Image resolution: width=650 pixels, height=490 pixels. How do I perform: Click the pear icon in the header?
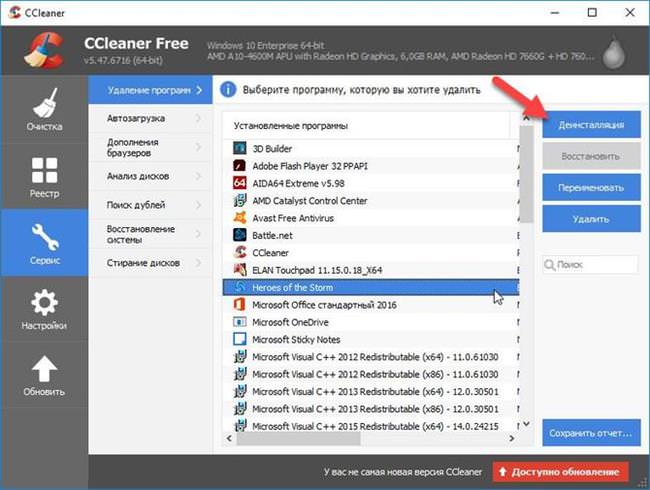tap(614, 52)
